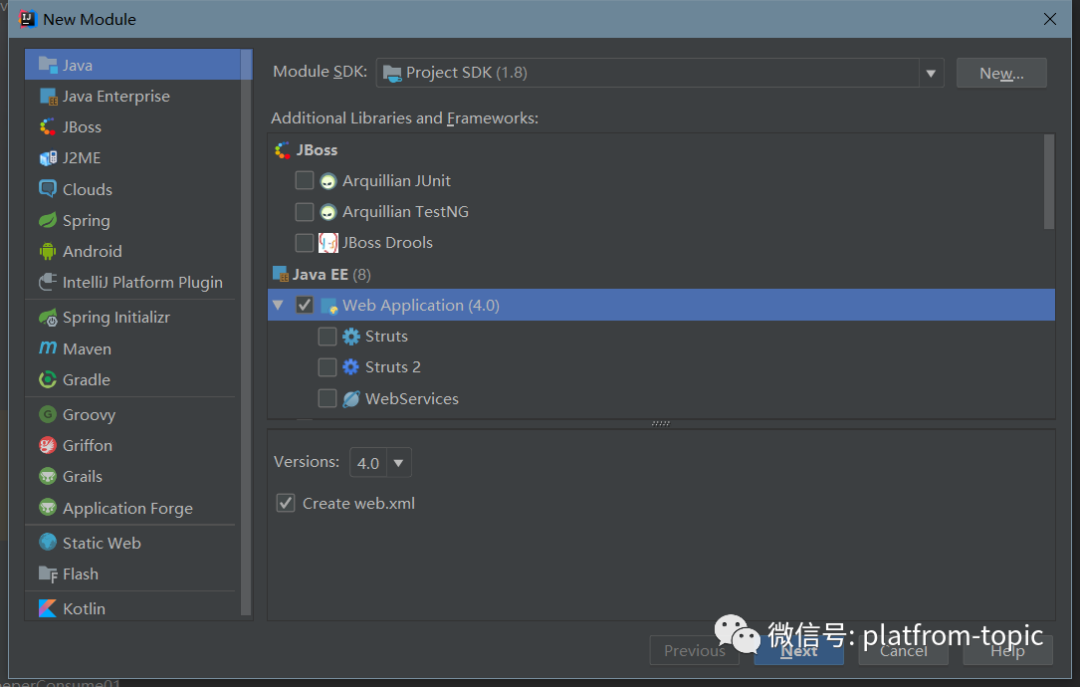Click the JBoss Drools icon

(328, 243)
